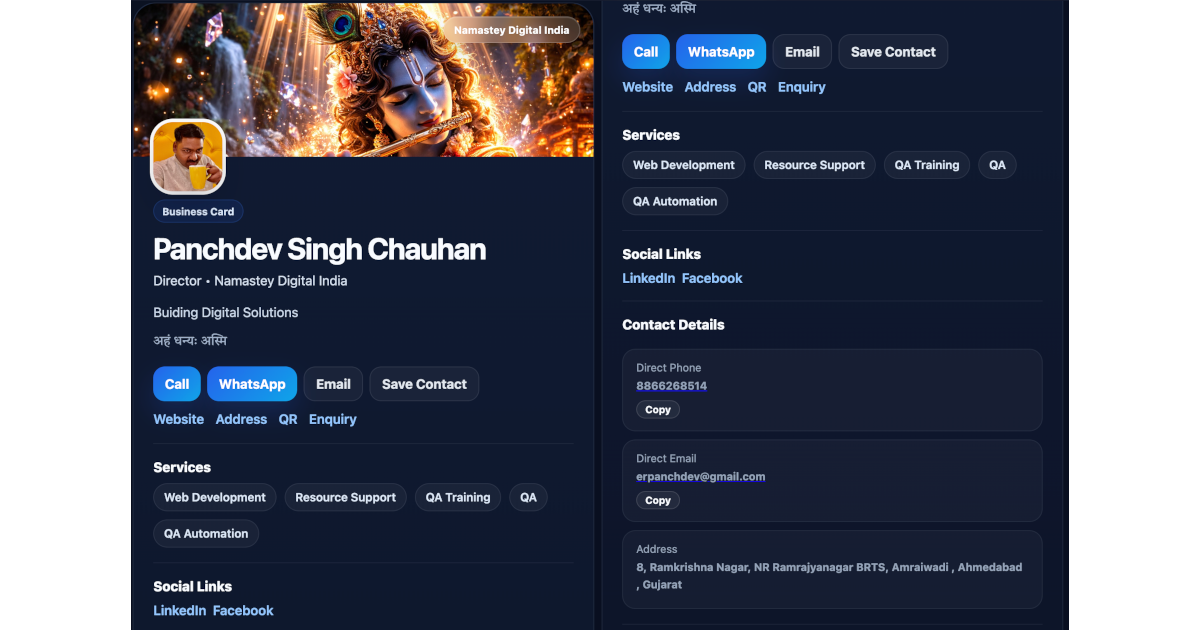1200x630 pixels.
Task: Click the Email button in the right panel
Action: [x=802, y=52]
